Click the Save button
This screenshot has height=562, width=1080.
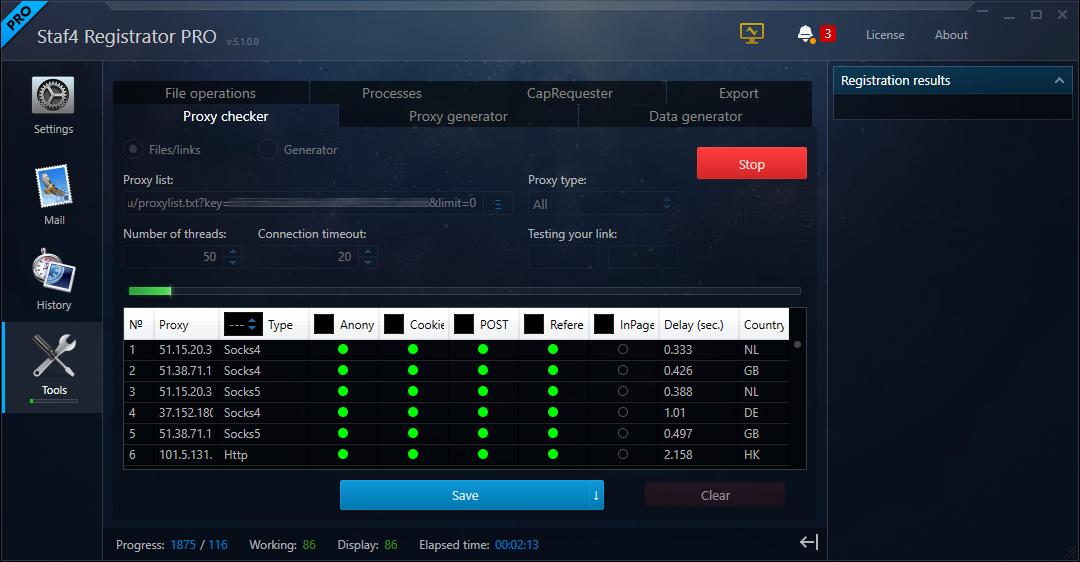click(465, 495)
